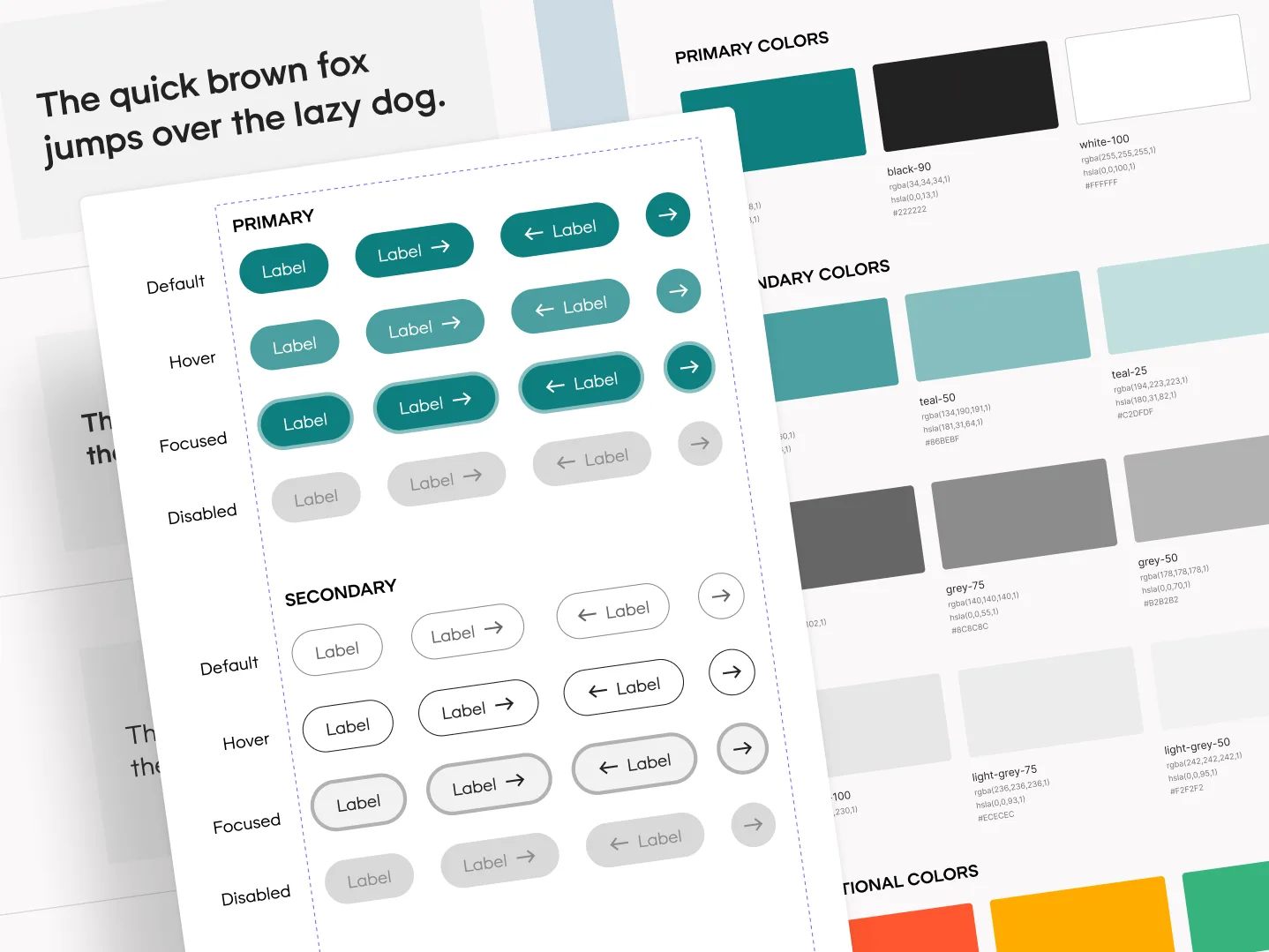Click the primary default round arrow icon button
1269x952 pixels.
coord(667,214)
